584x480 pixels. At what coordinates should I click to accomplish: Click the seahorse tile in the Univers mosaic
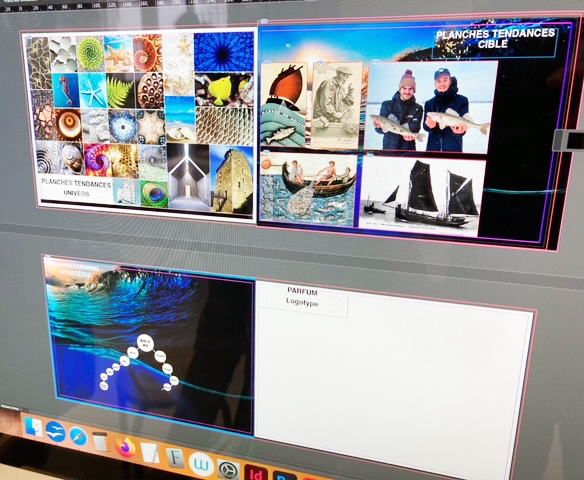click(66, 90)
